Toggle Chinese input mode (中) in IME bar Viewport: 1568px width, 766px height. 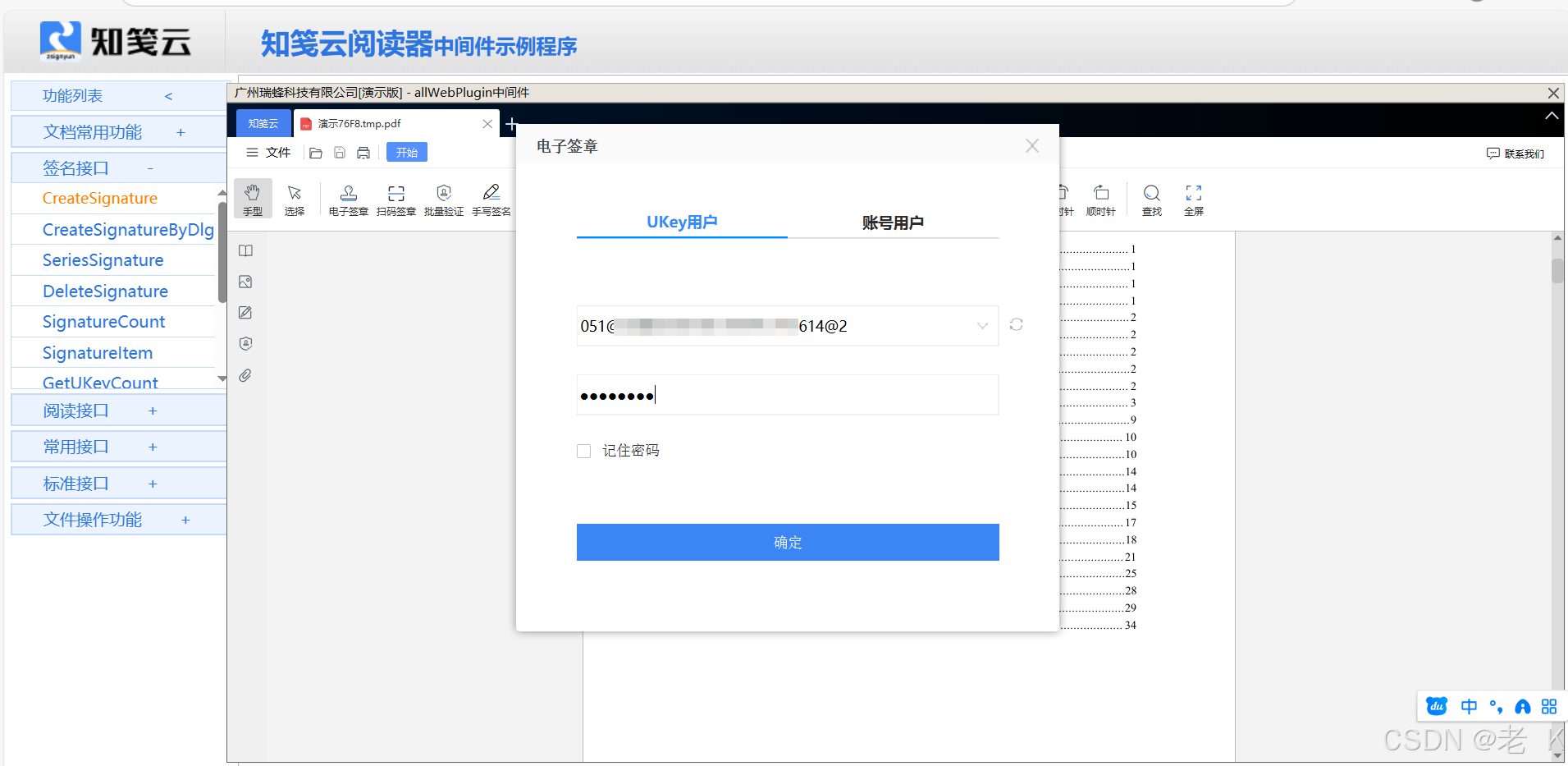[1469, 706]
